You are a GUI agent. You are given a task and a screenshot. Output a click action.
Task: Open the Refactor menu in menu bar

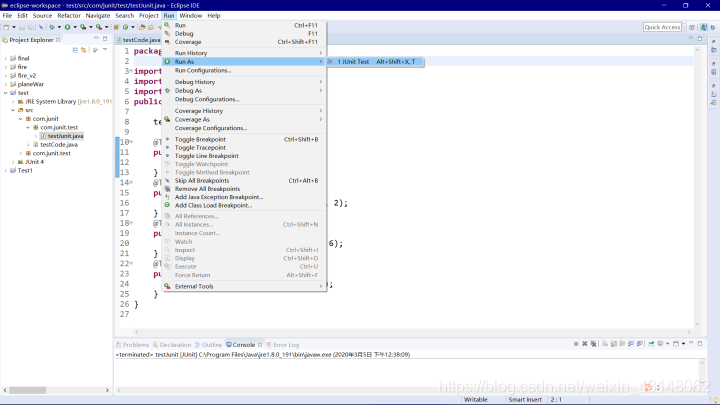[x=69, y=16]
